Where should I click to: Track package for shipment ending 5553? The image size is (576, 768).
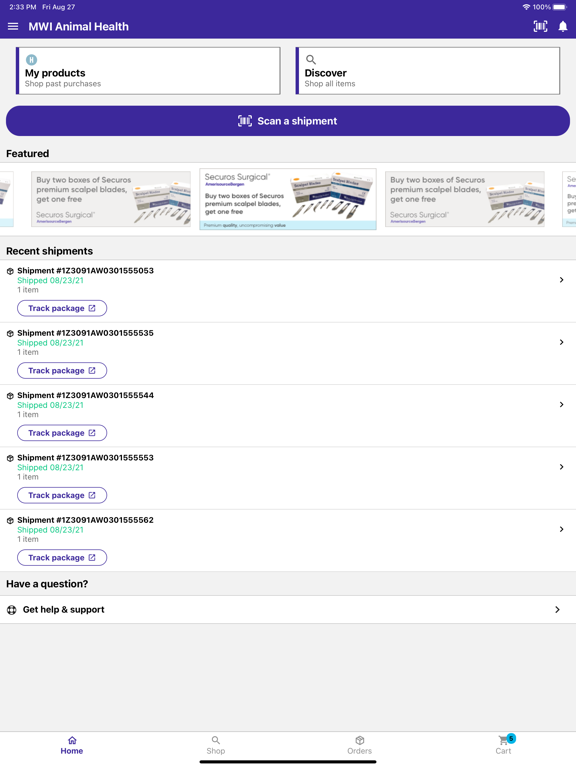(62, 495)
